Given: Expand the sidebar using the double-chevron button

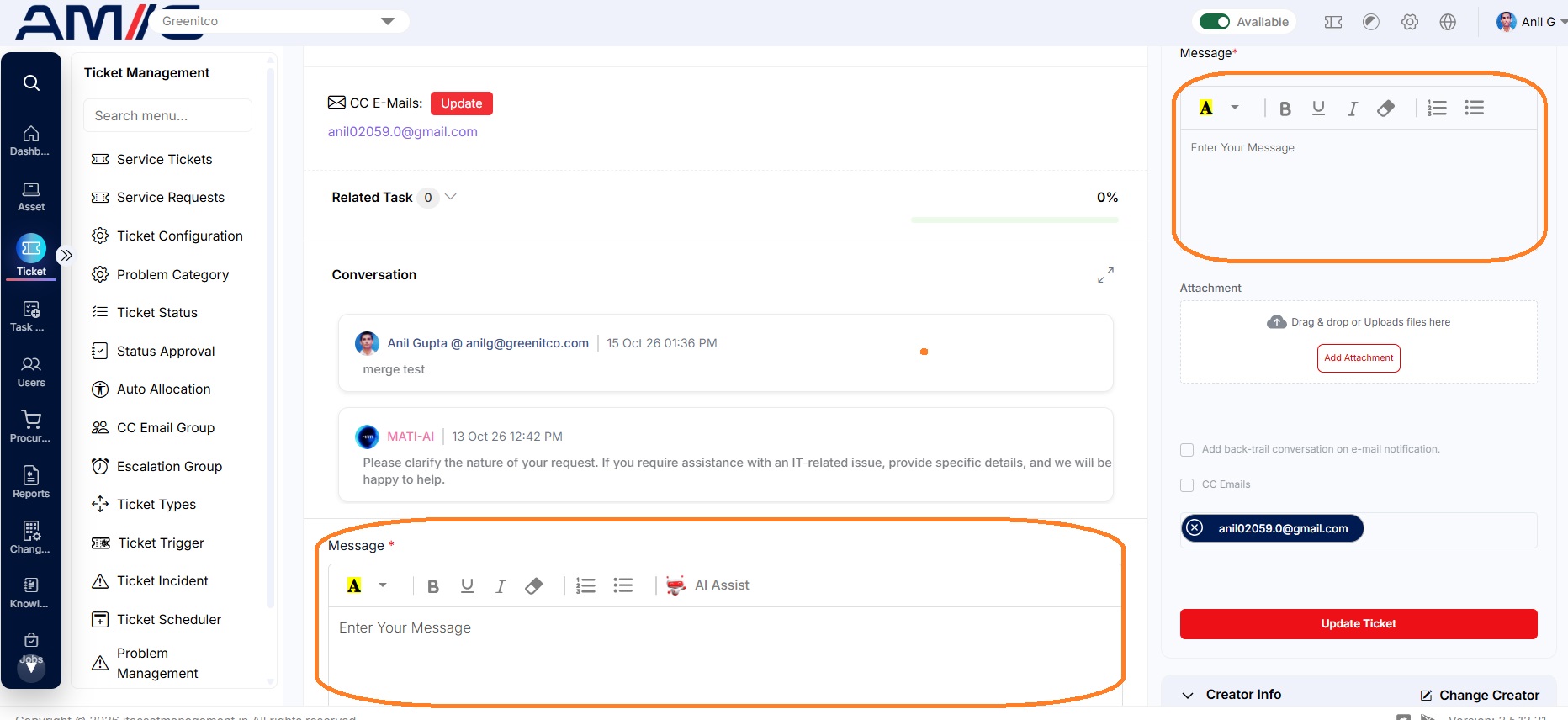Looking at the screenshot, I should (66, 255).
